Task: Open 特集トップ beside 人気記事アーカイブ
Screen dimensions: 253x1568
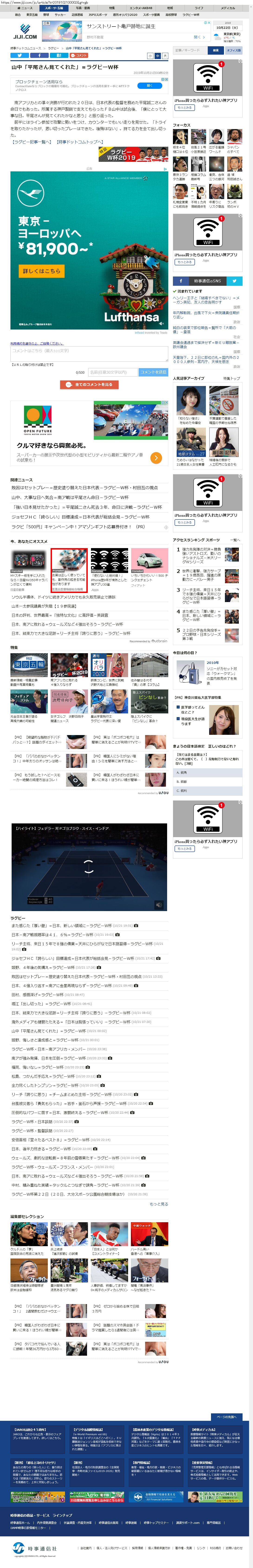Action: [232, 378]
